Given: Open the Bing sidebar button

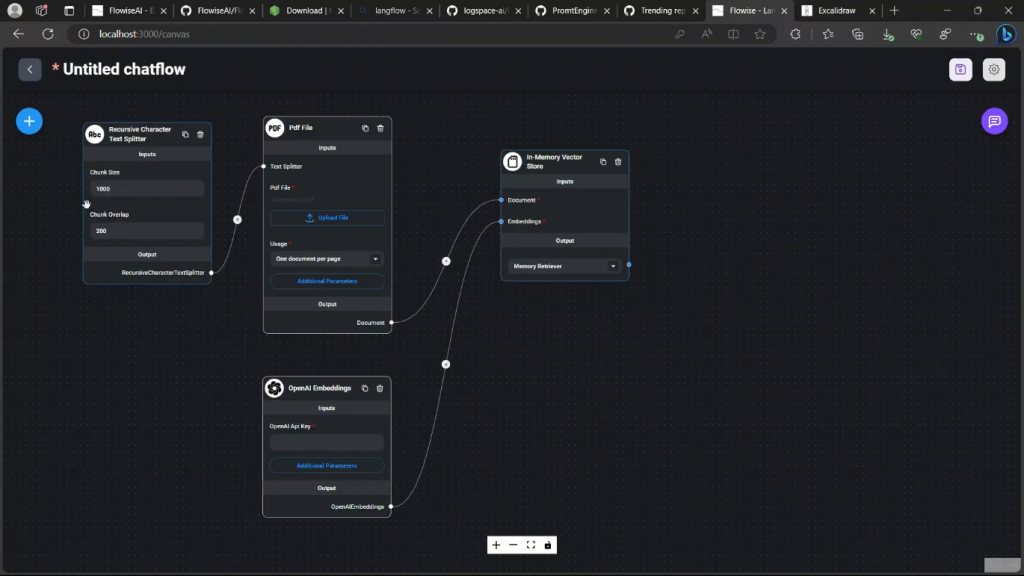Looking at the screenshot, I should click(1006, 34).
